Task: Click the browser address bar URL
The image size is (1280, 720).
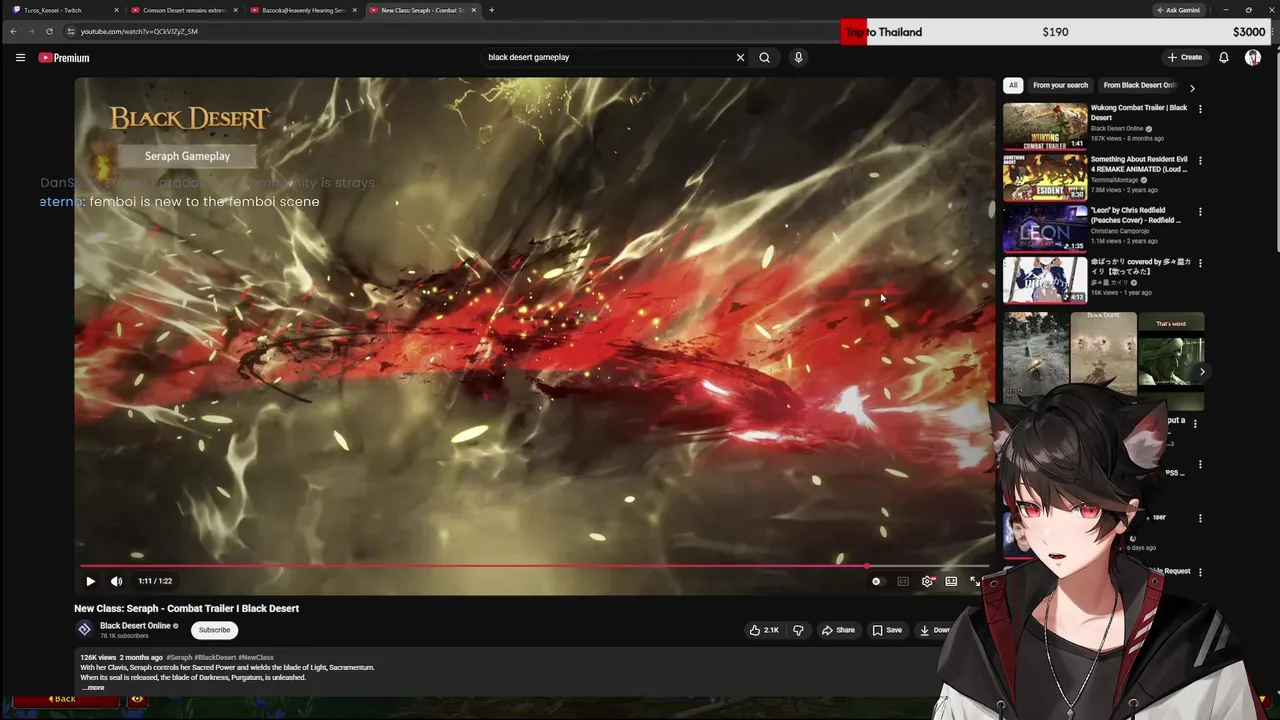Action: 139,31
